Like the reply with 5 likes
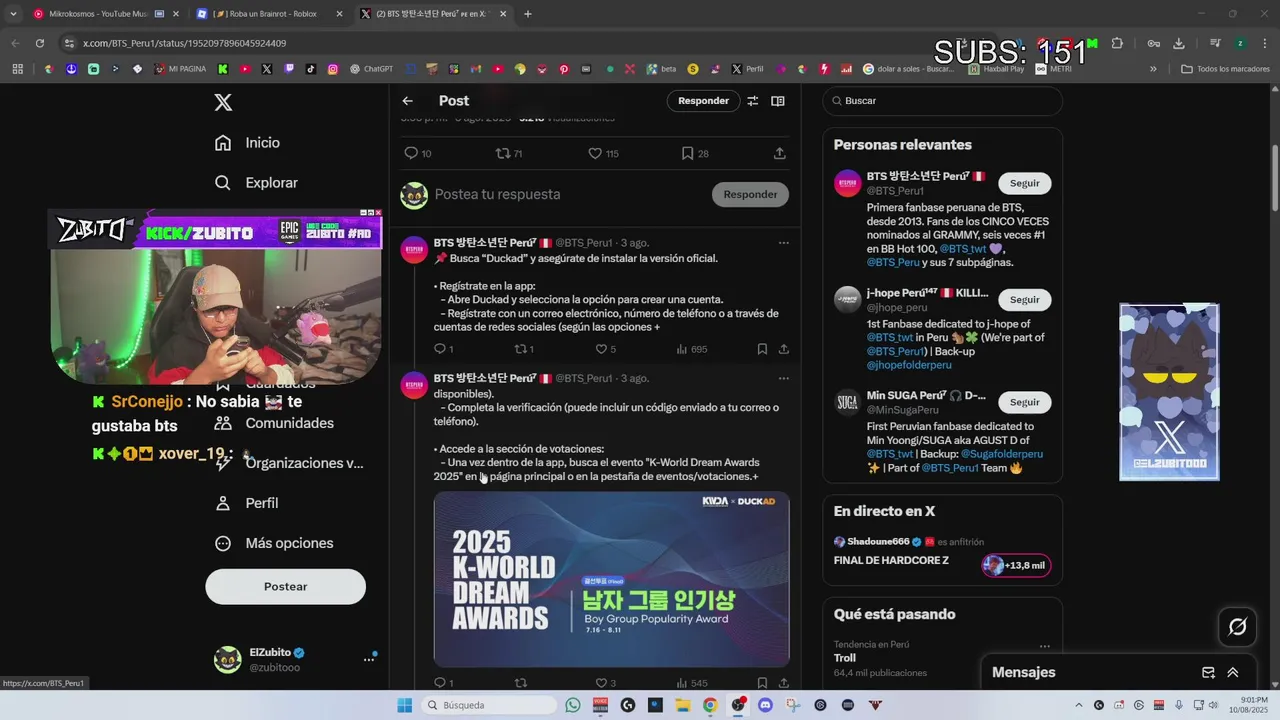The image size is (1280, 720). click(601, 349)
